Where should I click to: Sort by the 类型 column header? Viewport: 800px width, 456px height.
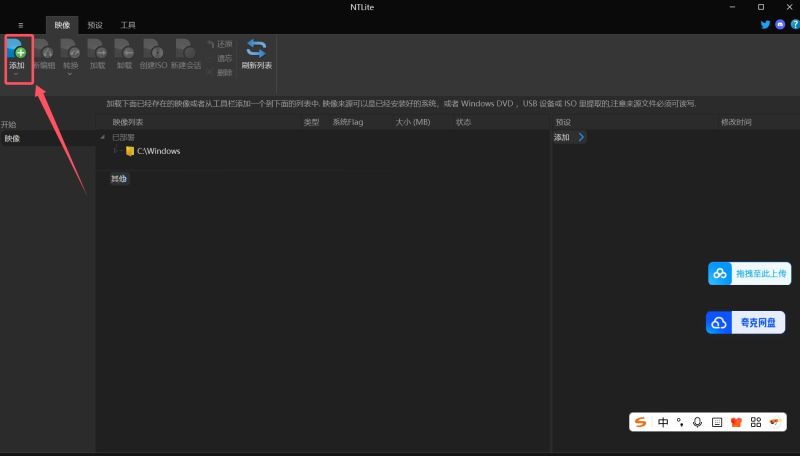(311, 122)
